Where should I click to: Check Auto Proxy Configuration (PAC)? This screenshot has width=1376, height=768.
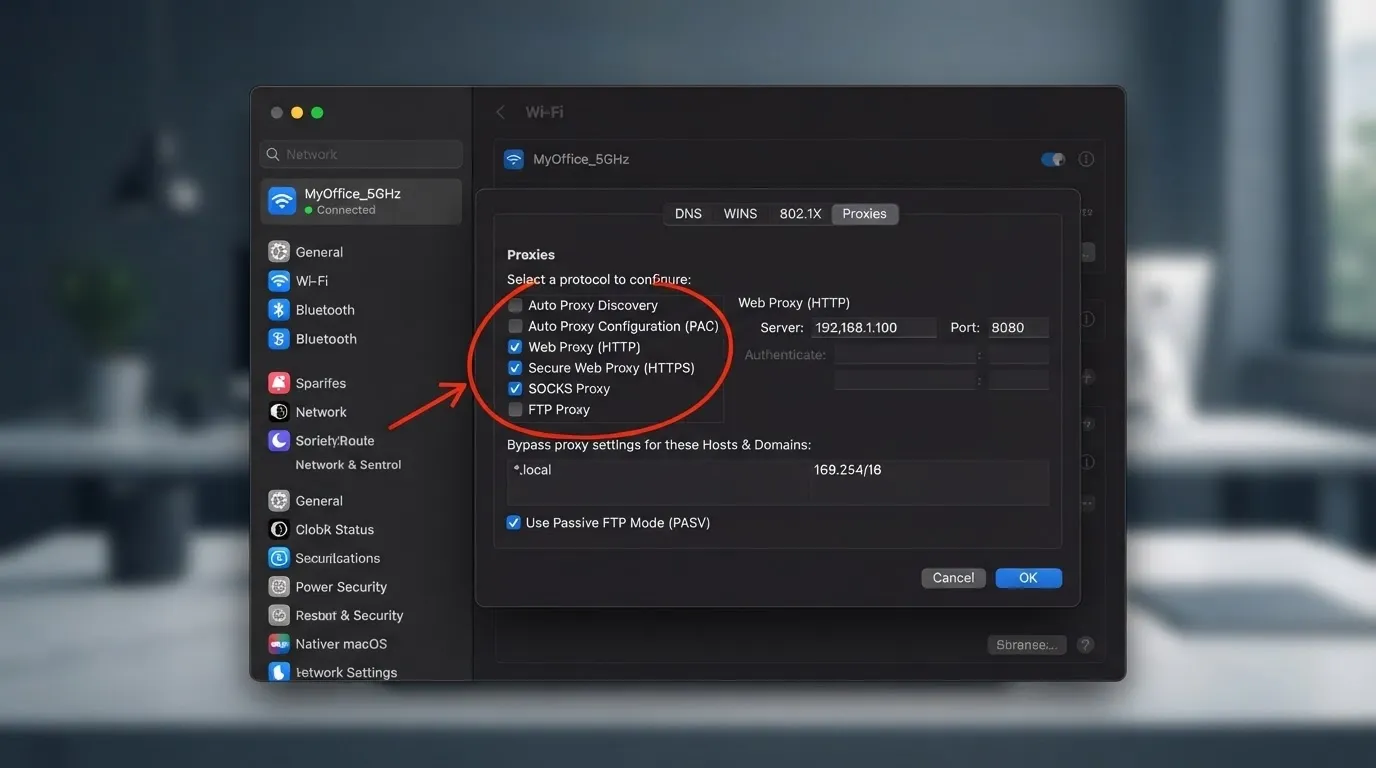coord(515,326)
